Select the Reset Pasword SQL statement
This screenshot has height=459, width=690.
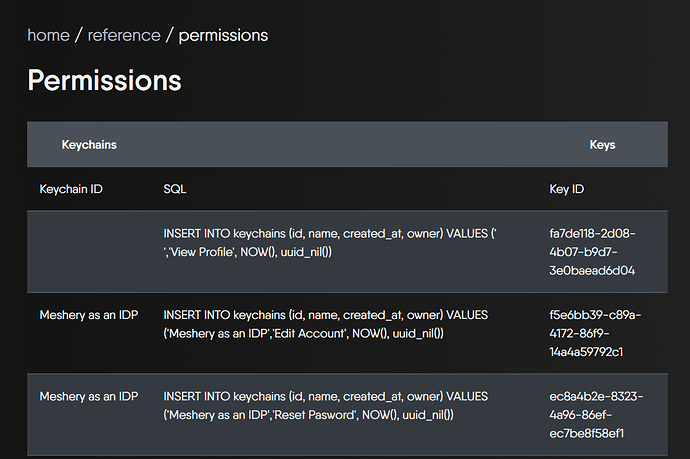(x=326, y=405)
